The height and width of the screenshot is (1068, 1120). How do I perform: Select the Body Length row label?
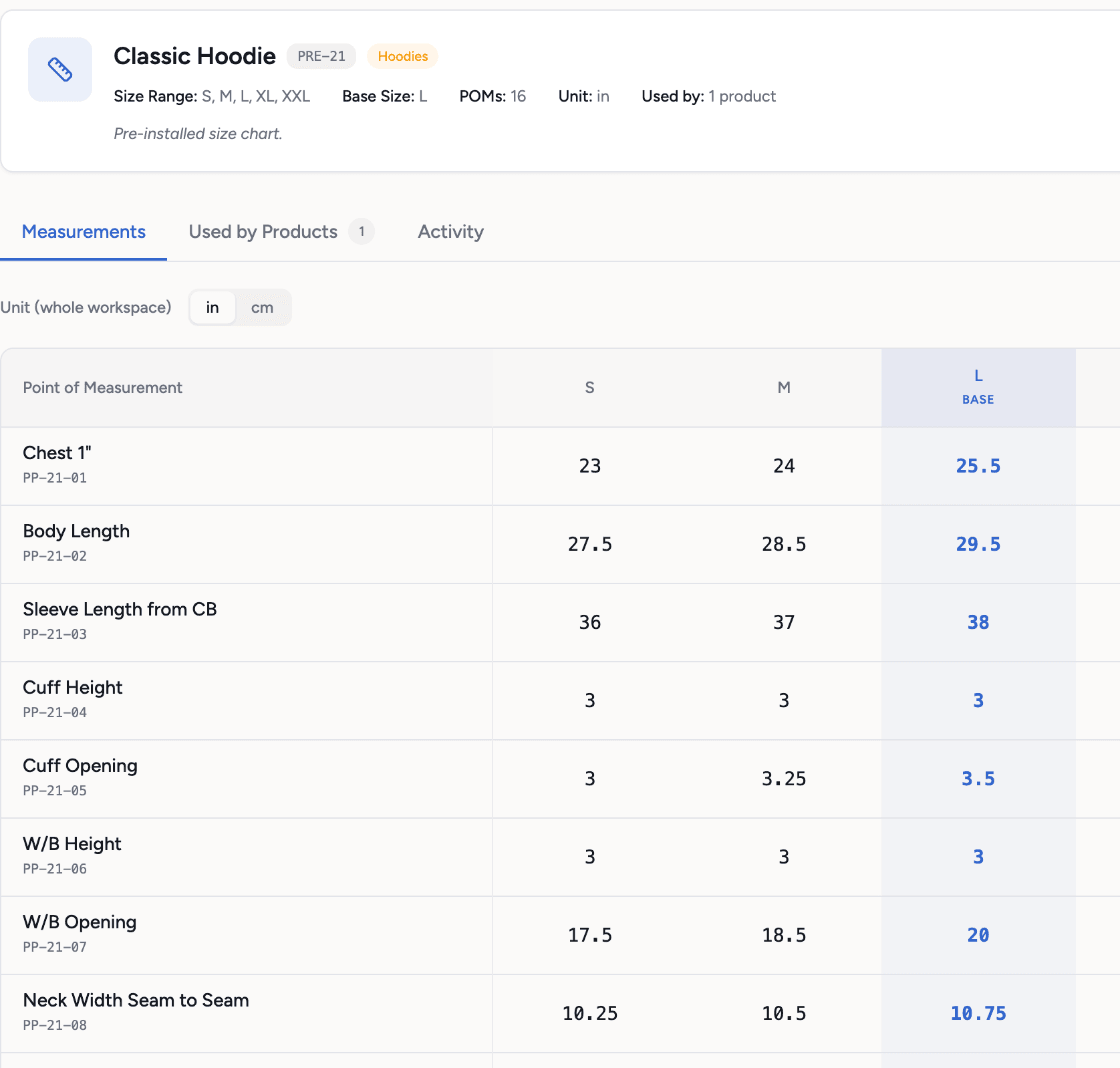coord(76,531)
